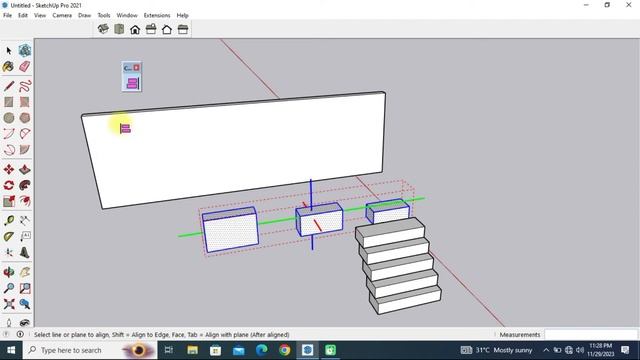
Task: Pick the Pie tool
Action: [x=24, y=150]
